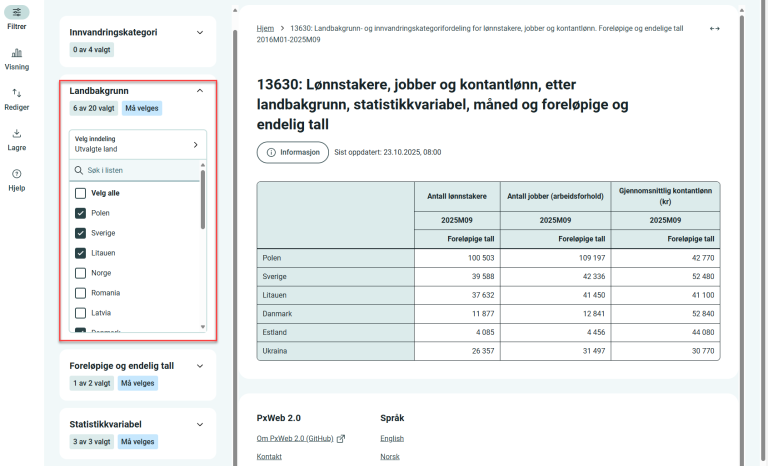Click the Sverige table row header

pyautogui.click(x=336, y=277)
